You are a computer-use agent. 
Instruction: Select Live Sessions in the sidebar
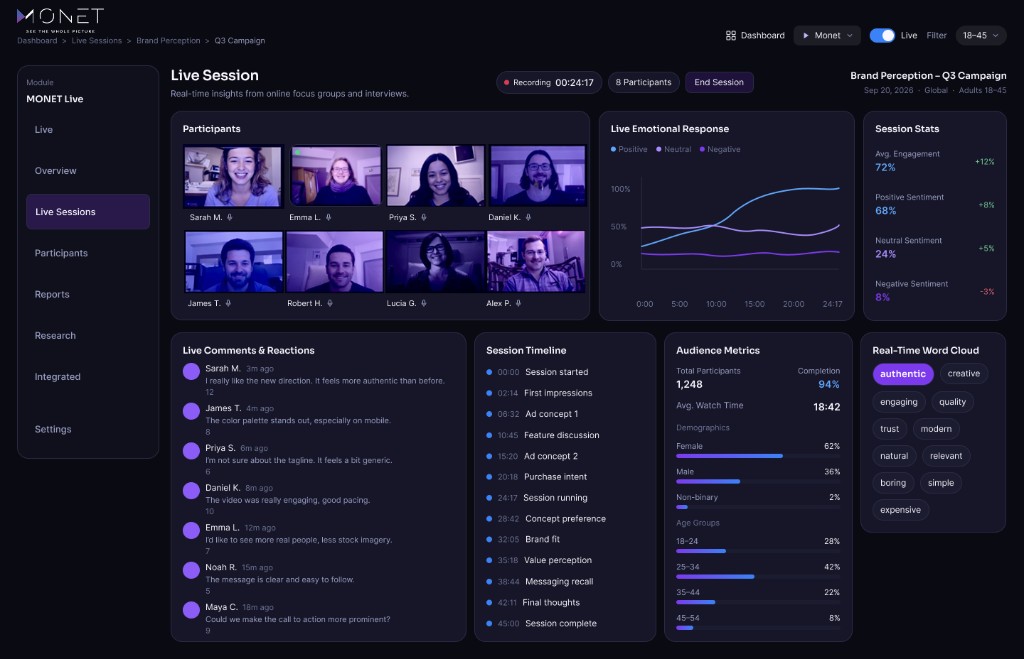88,212
